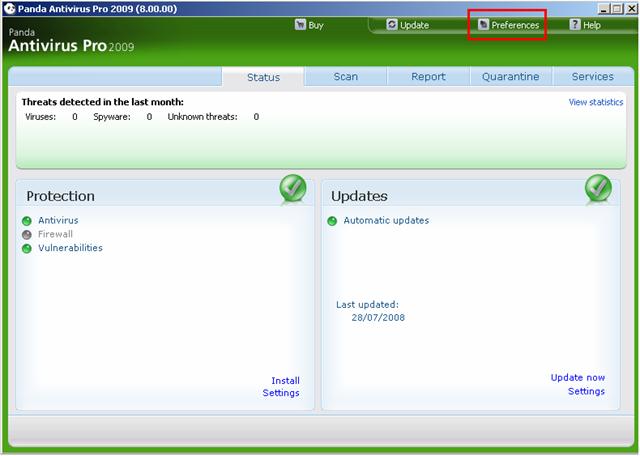Click the Preferences icon in top bar
The height and width of the screenshot is (456, 640).
coord(483,24)
